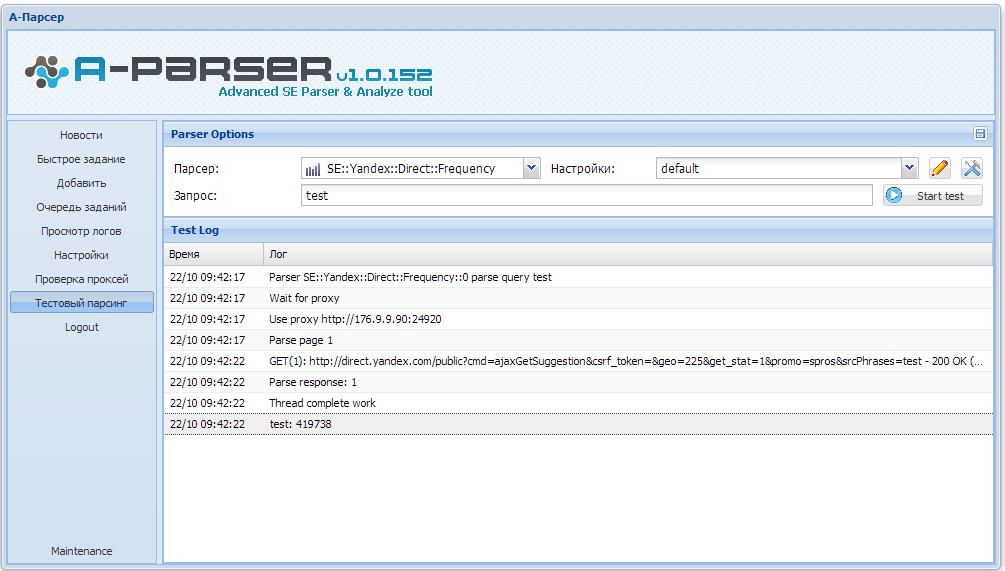Open the parser selection dropdown arrow

point(531,168)
